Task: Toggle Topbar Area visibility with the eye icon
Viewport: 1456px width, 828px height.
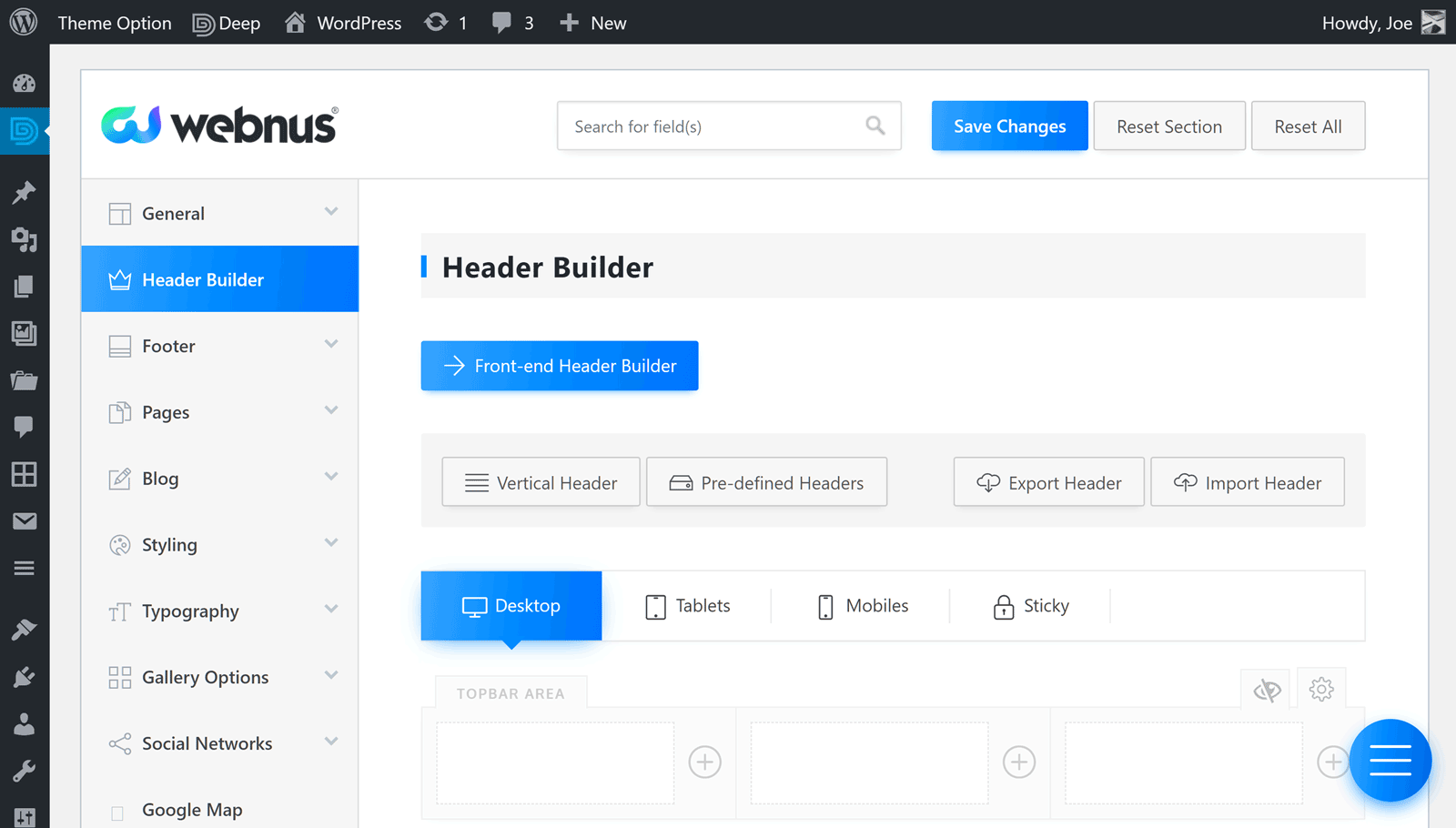Action: coord(1267,691)
